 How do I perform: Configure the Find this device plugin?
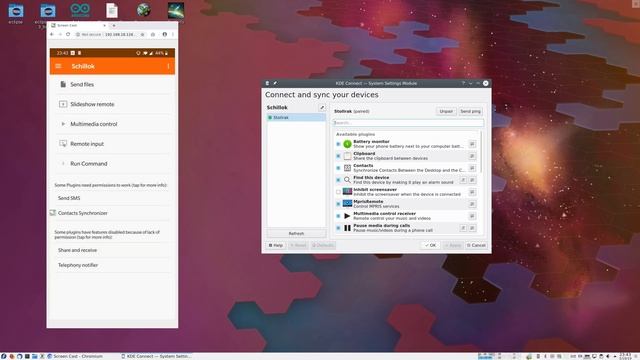[463, 180]
